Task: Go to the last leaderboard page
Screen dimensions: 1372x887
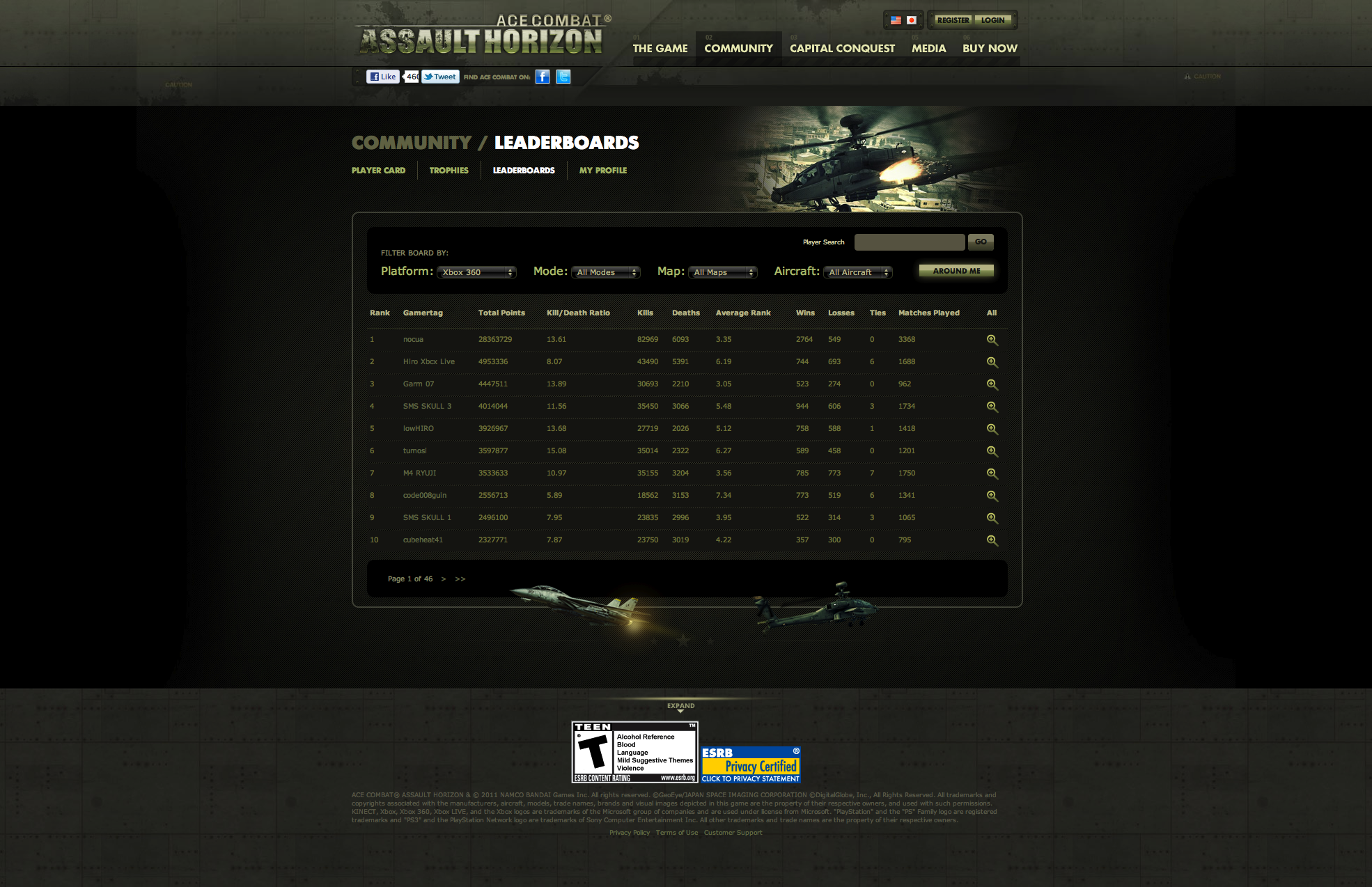Action: pos(460,579)
